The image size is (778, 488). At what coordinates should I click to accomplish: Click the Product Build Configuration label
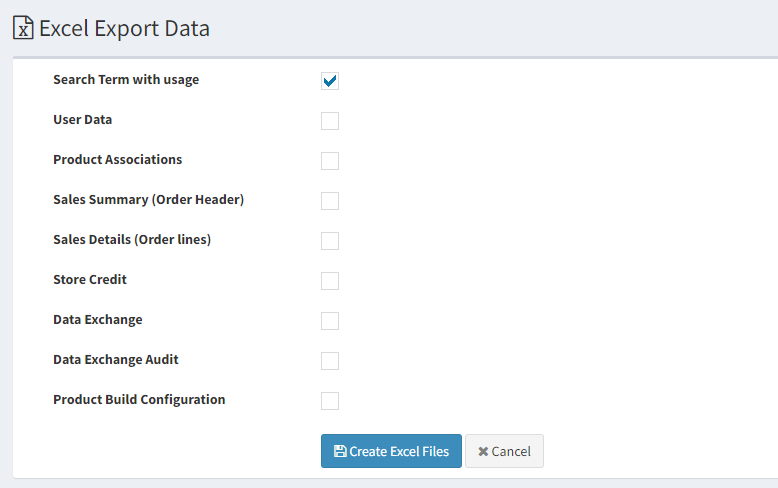pos(139,400)
